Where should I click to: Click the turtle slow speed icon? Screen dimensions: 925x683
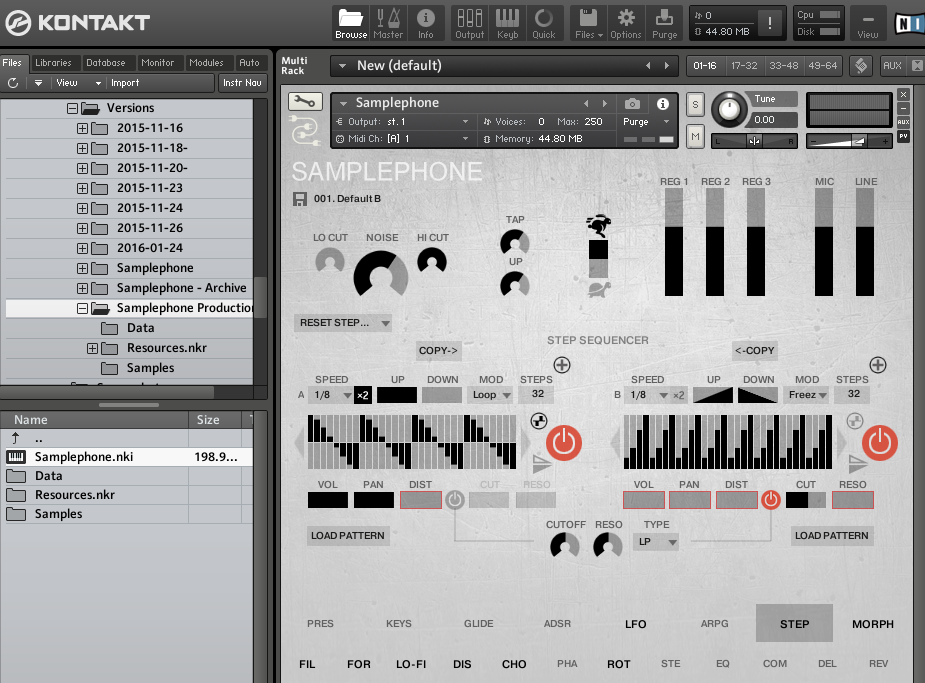point(599,289)
